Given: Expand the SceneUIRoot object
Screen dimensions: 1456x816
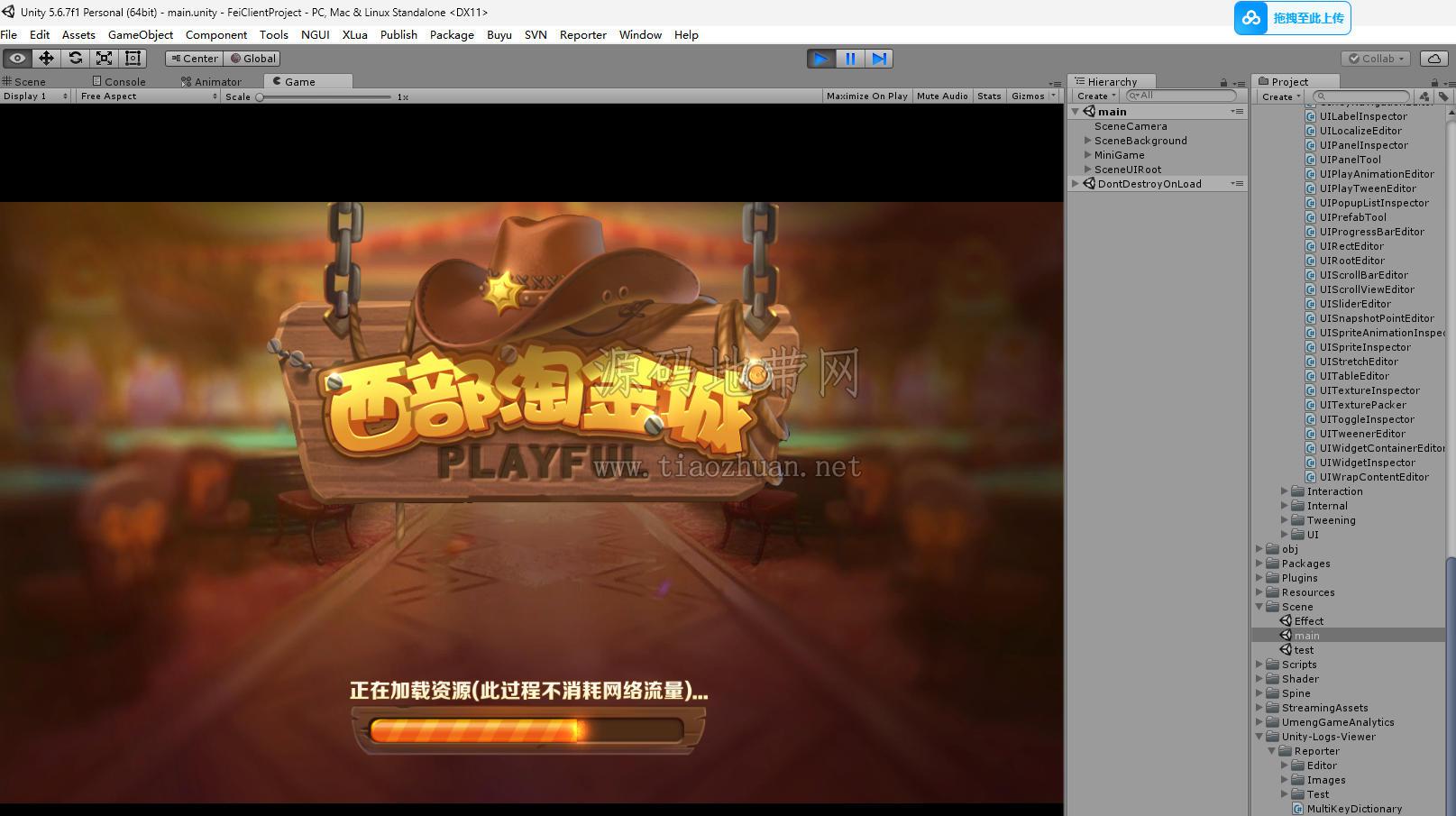Looking at the screenshot, I should 1087,170.
